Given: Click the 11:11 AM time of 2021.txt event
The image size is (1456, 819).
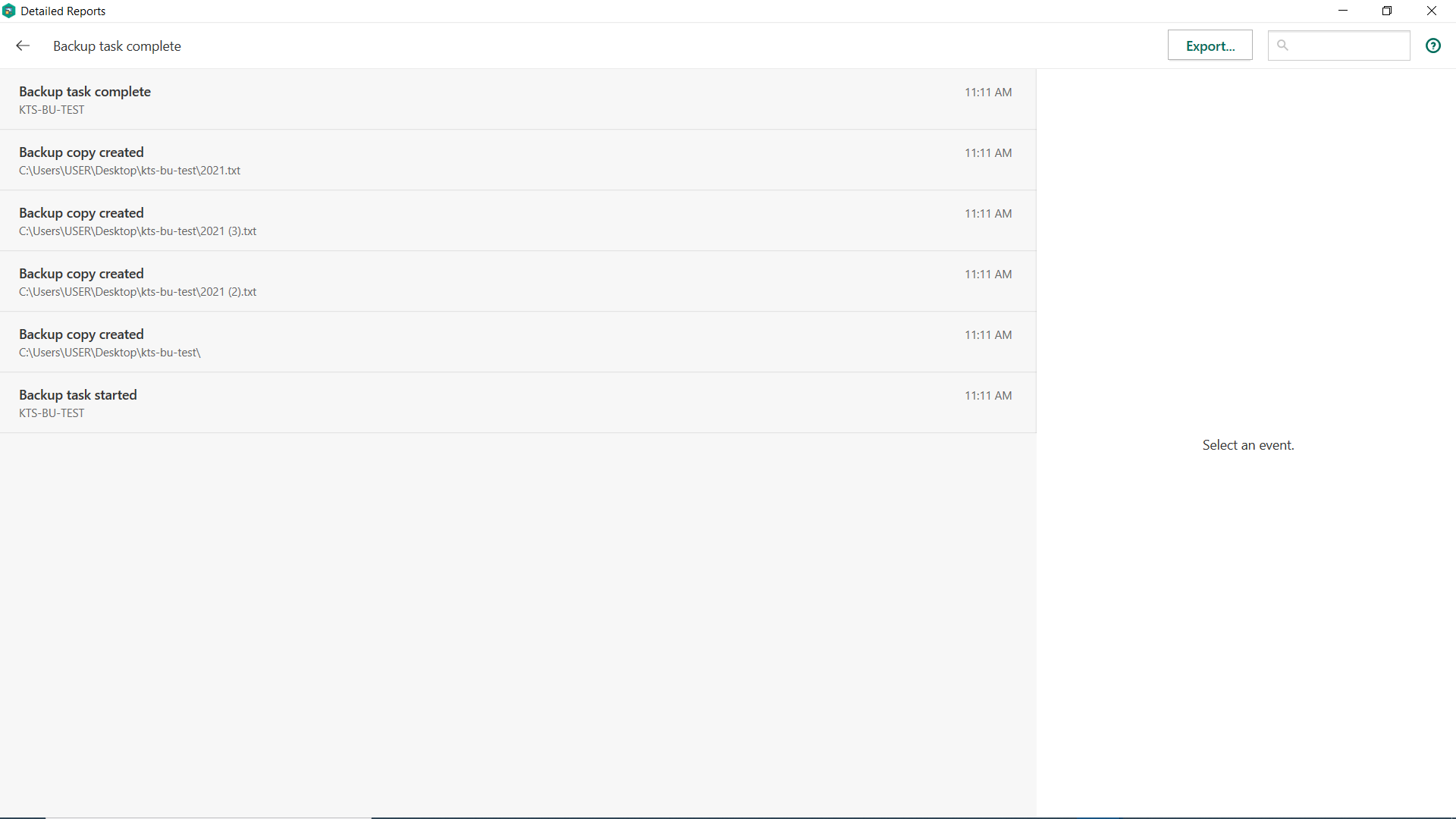Looking at the screenshot, I should click(x=987, y=153).
